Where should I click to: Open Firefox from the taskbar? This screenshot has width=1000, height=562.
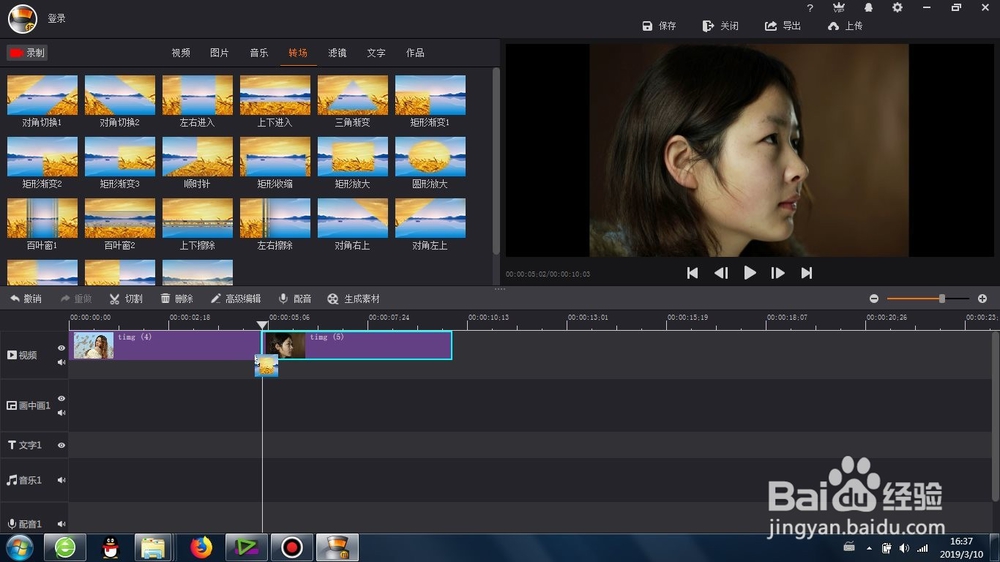click(201, 547)
